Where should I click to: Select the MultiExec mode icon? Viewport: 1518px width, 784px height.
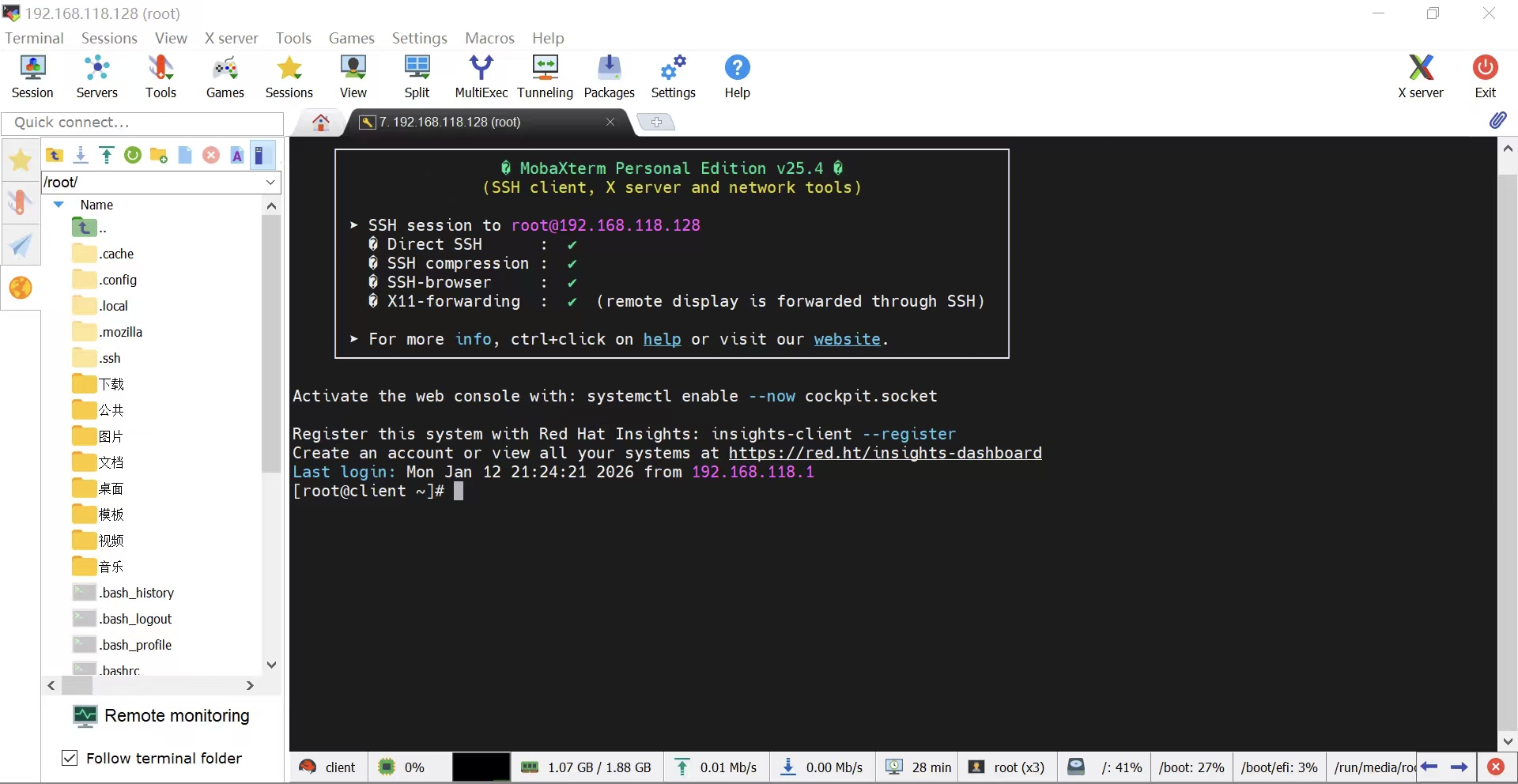(x=481, y=75)
